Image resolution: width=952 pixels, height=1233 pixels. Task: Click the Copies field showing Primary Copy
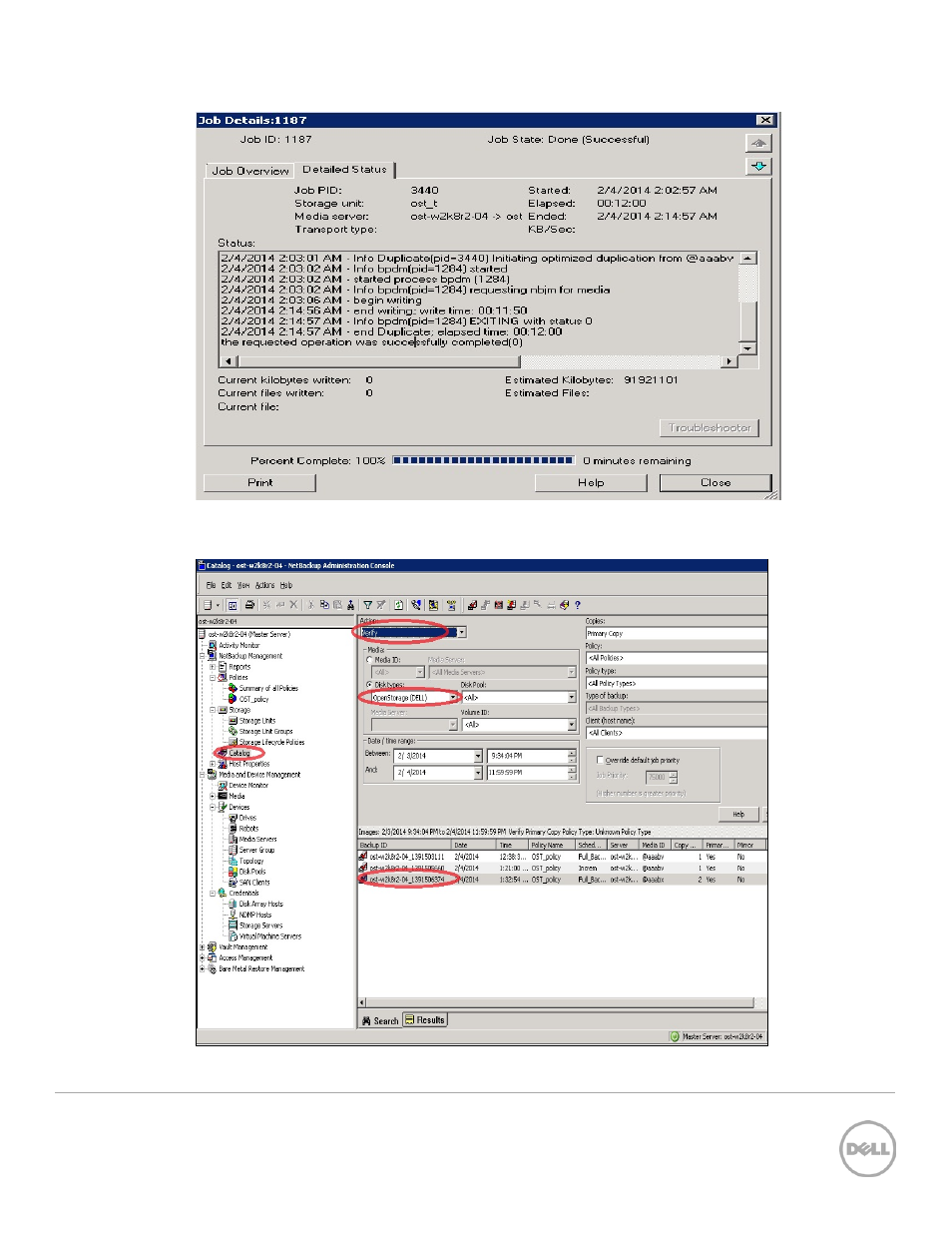676,633
